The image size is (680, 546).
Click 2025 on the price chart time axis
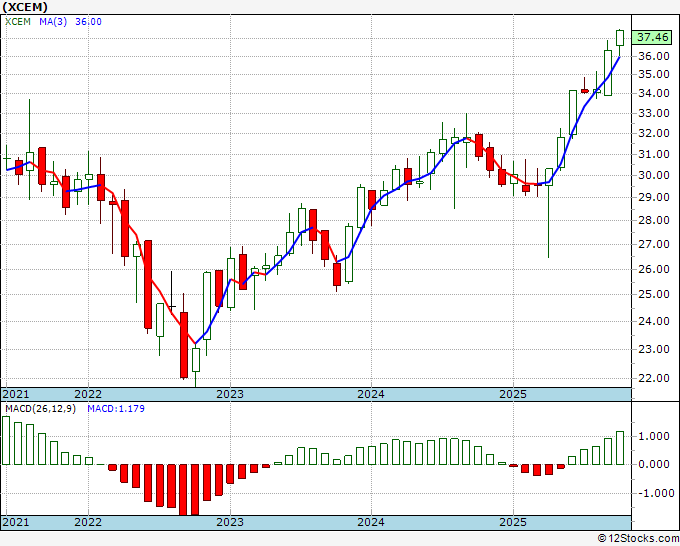(513, 394)
